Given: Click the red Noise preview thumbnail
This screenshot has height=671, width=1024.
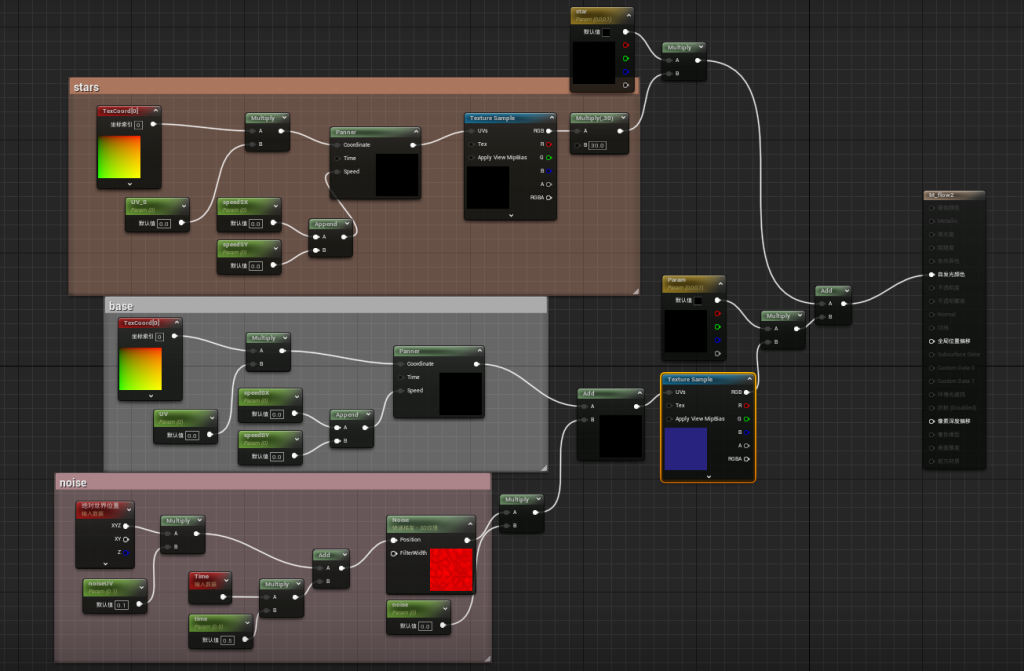Looking at the screenshot, I should coord(449,570).
